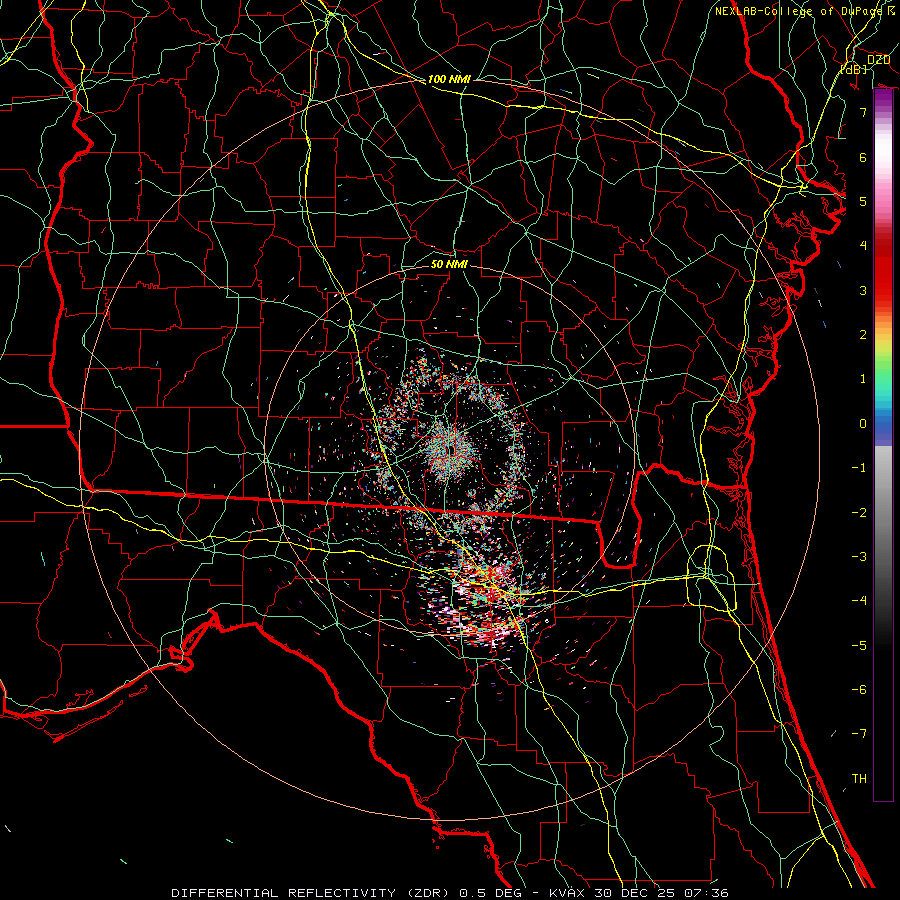
Task: Click the "-5" value on the dB scale
Action: (859, 645)
